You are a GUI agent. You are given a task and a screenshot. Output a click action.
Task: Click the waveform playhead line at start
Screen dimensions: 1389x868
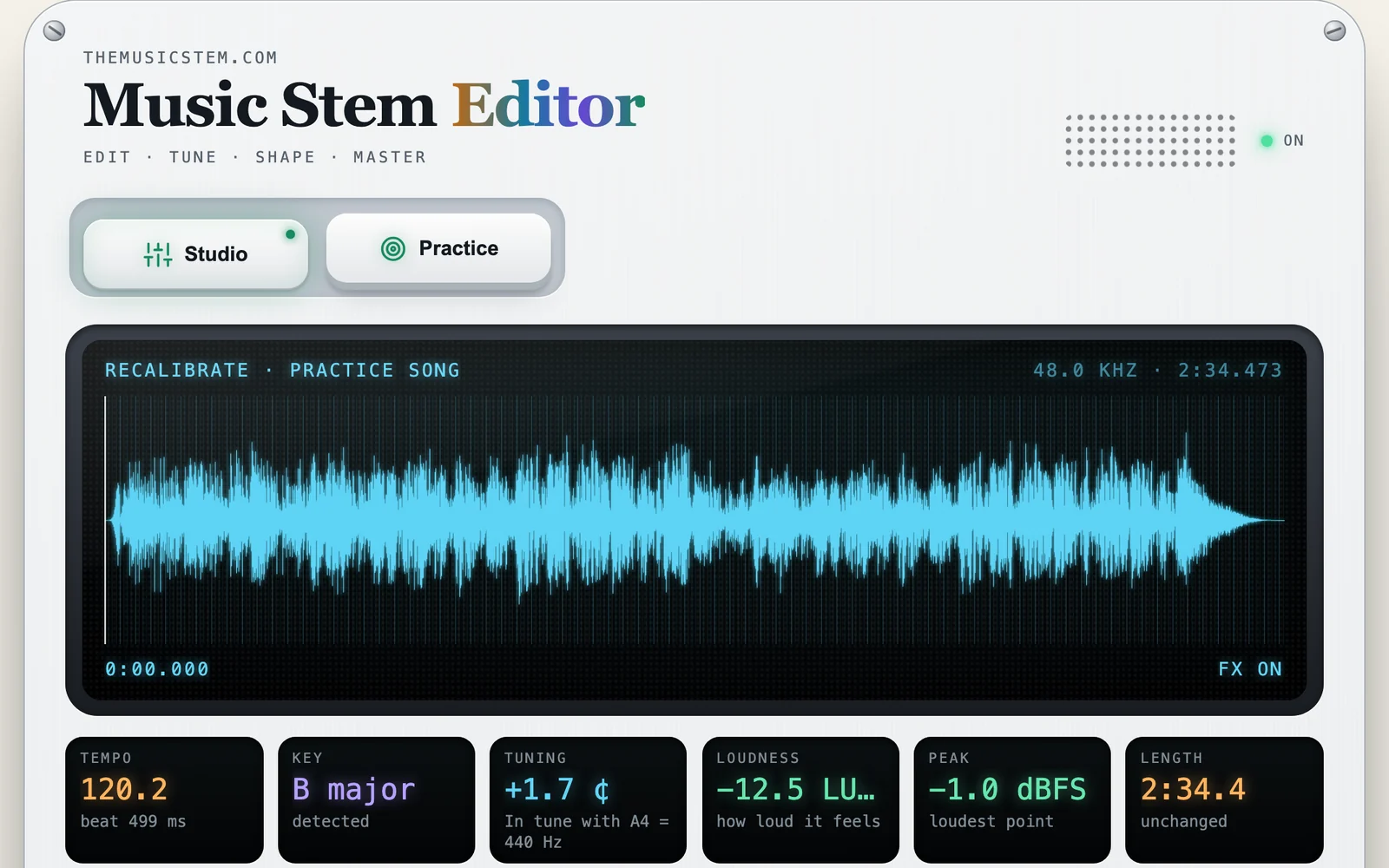pos(105,521)
